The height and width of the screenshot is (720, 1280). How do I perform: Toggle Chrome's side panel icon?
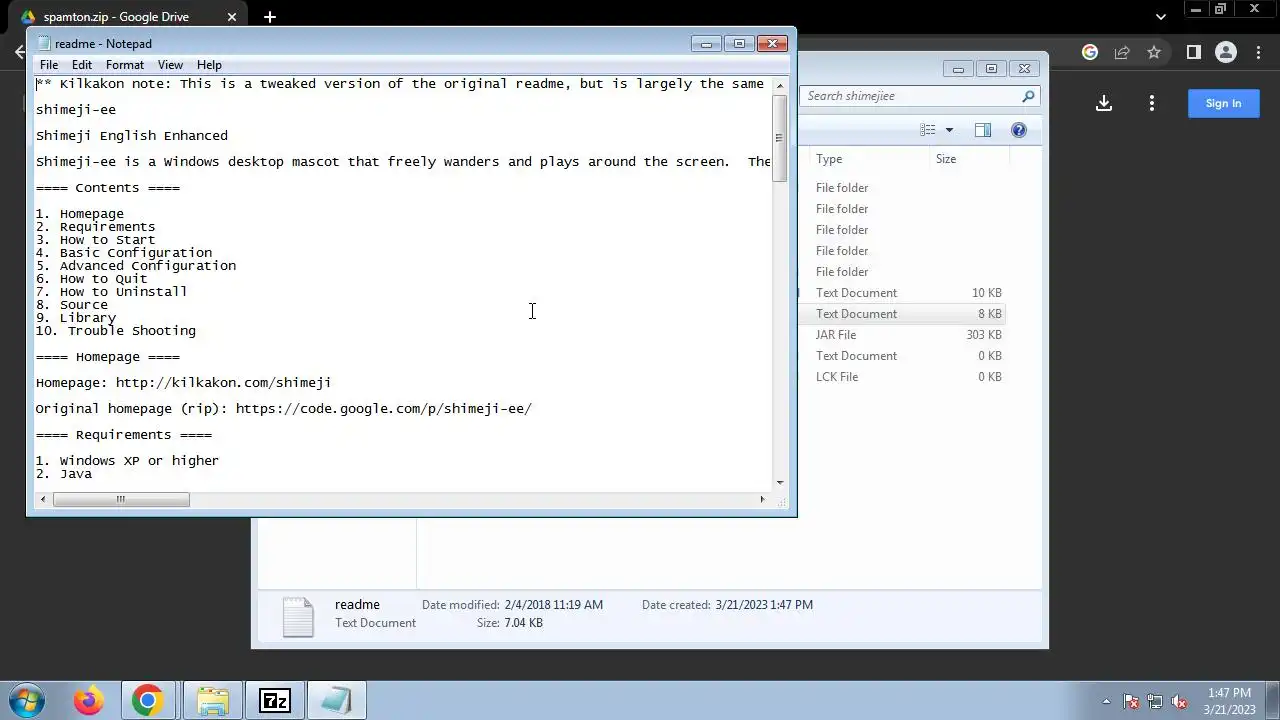[x=1193, y=52]
